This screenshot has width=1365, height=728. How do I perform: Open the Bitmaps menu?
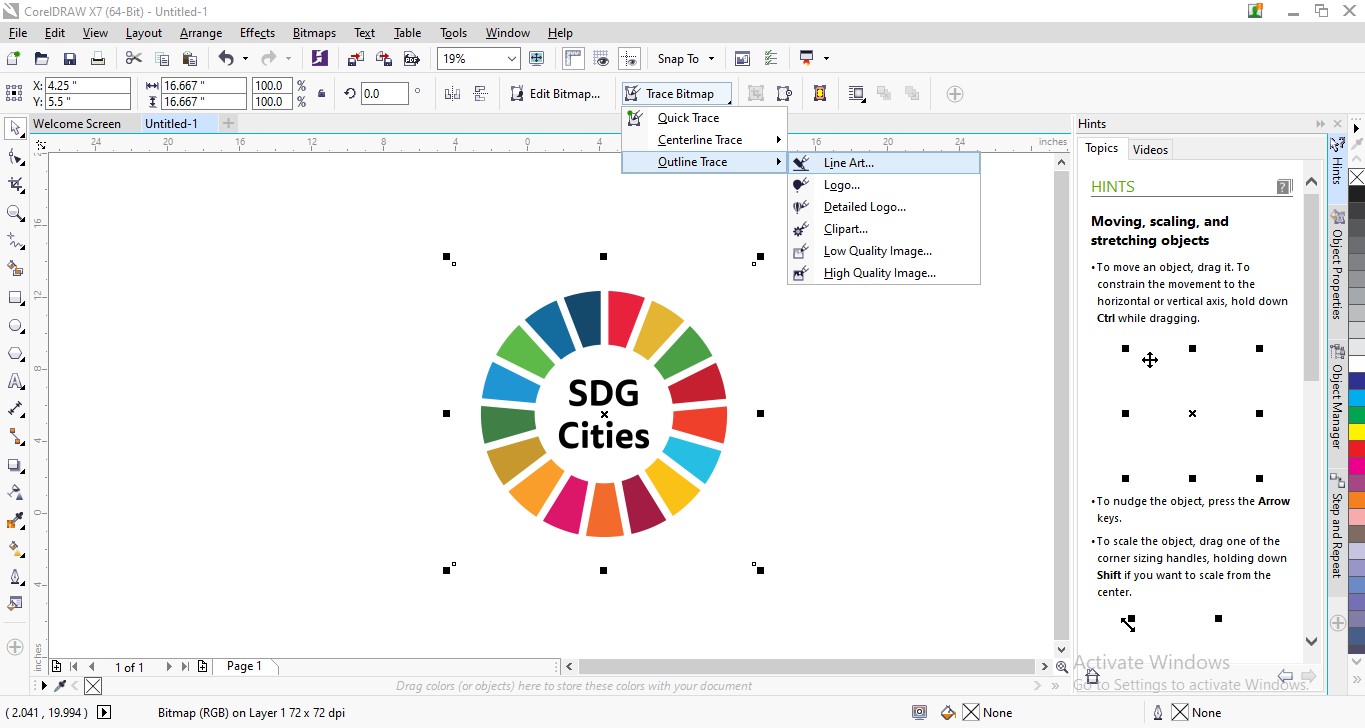[314, 33]
